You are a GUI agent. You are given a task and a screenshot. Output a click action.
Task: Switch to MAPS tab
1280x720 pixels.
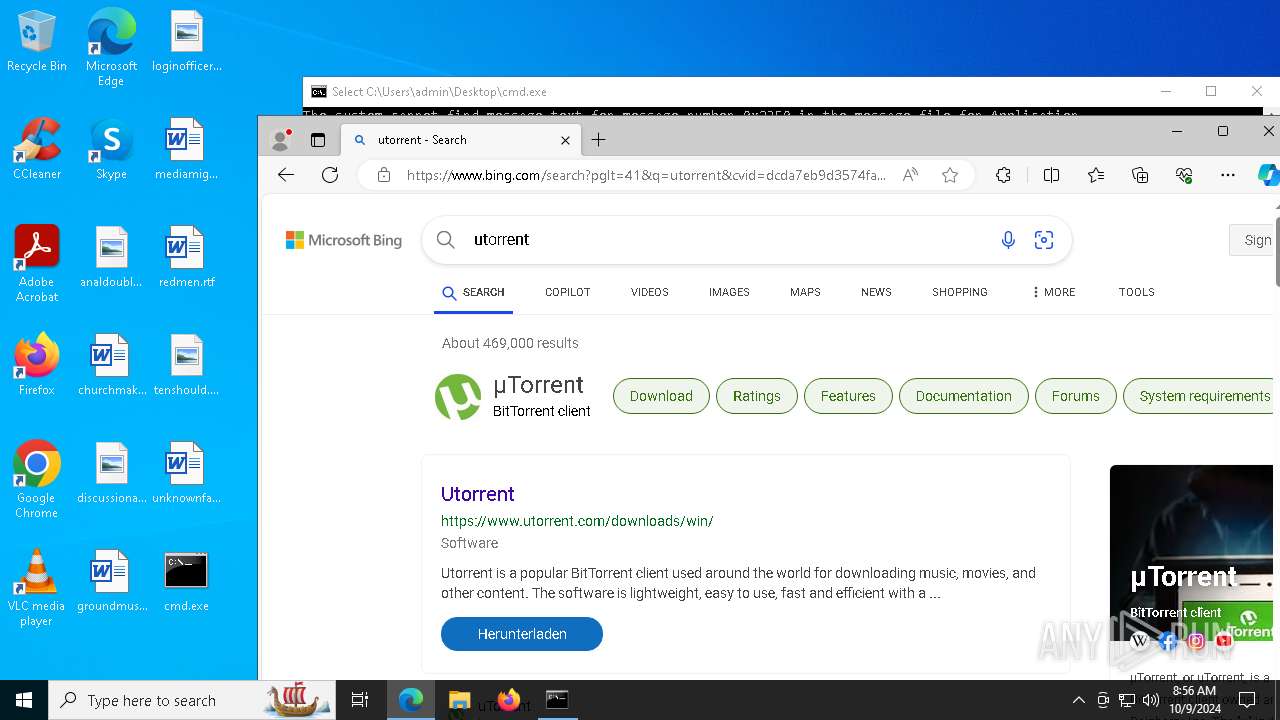tap(805, 292)
